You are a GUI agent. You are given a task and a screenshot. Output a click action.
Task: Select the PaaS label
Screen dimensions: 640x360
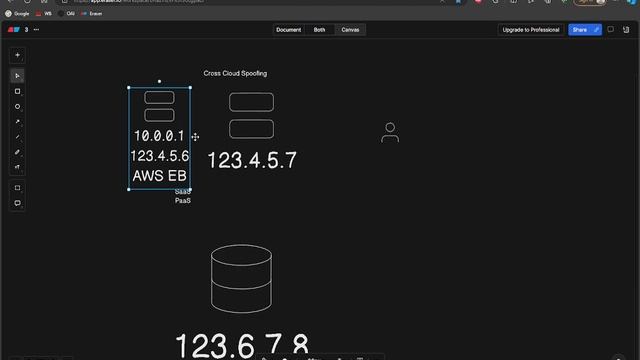point(183,200)
